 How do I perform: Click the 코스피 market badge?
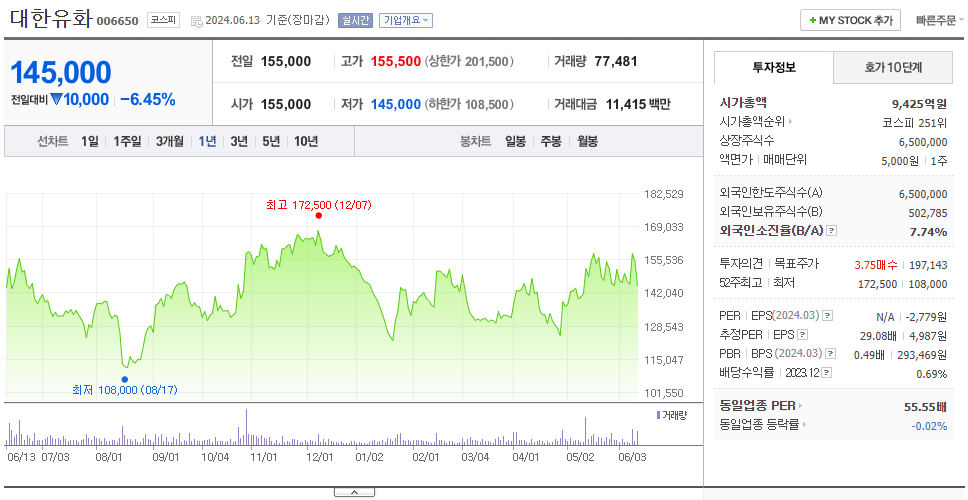163,20
